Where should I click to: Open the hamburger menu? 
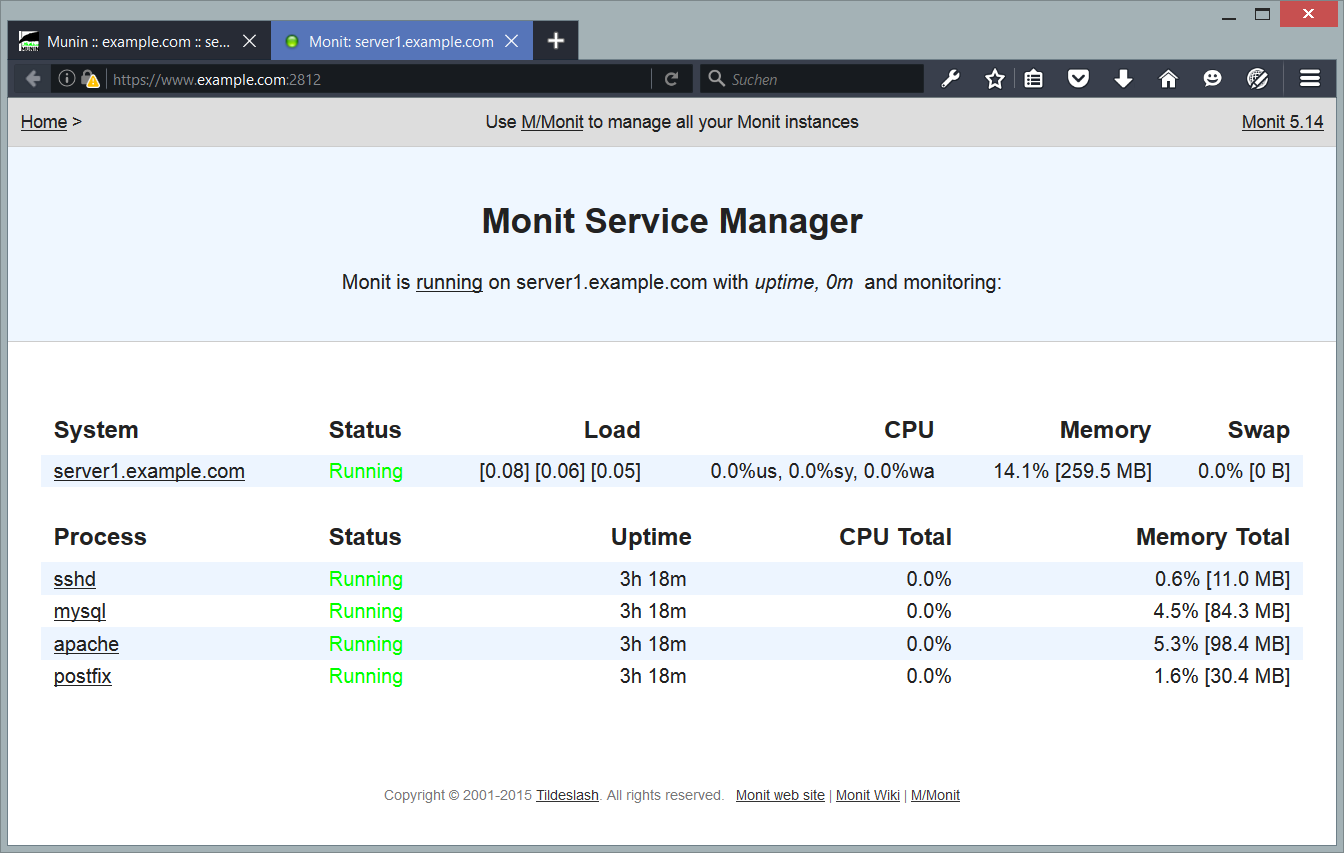[1310, 79]
